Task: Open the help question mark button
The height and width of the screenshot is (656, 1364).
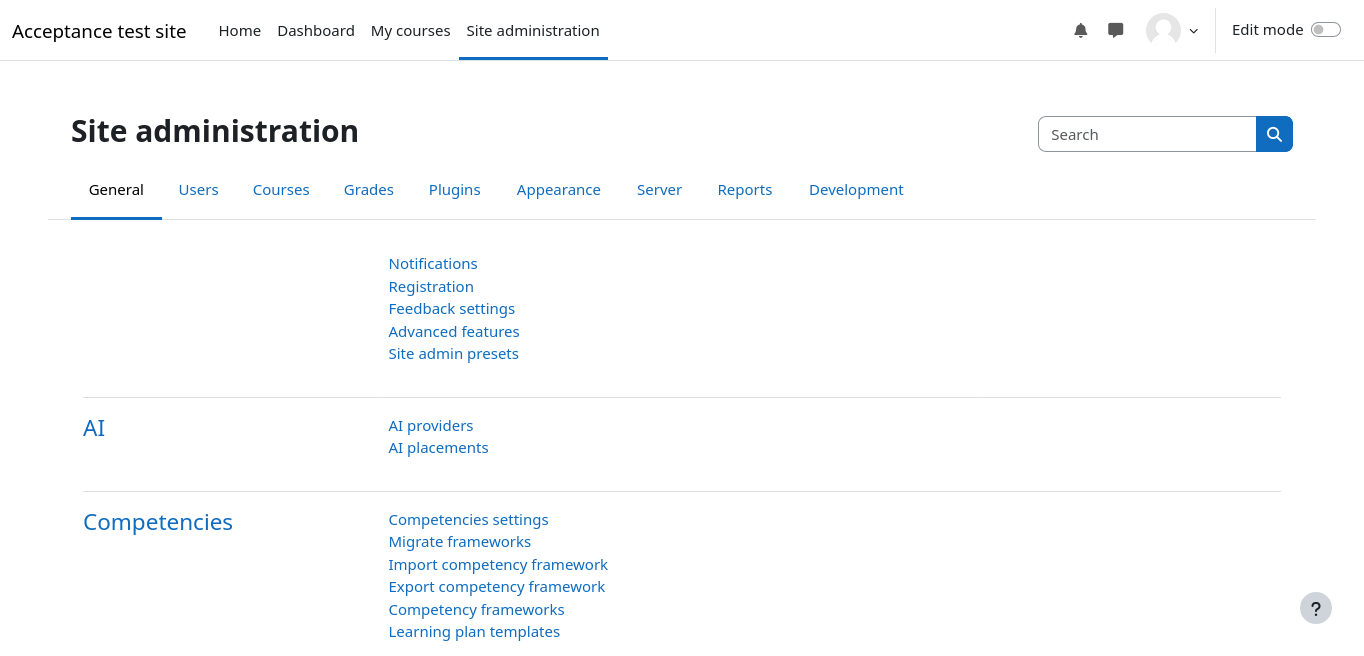Action: tap(1315, 608)
